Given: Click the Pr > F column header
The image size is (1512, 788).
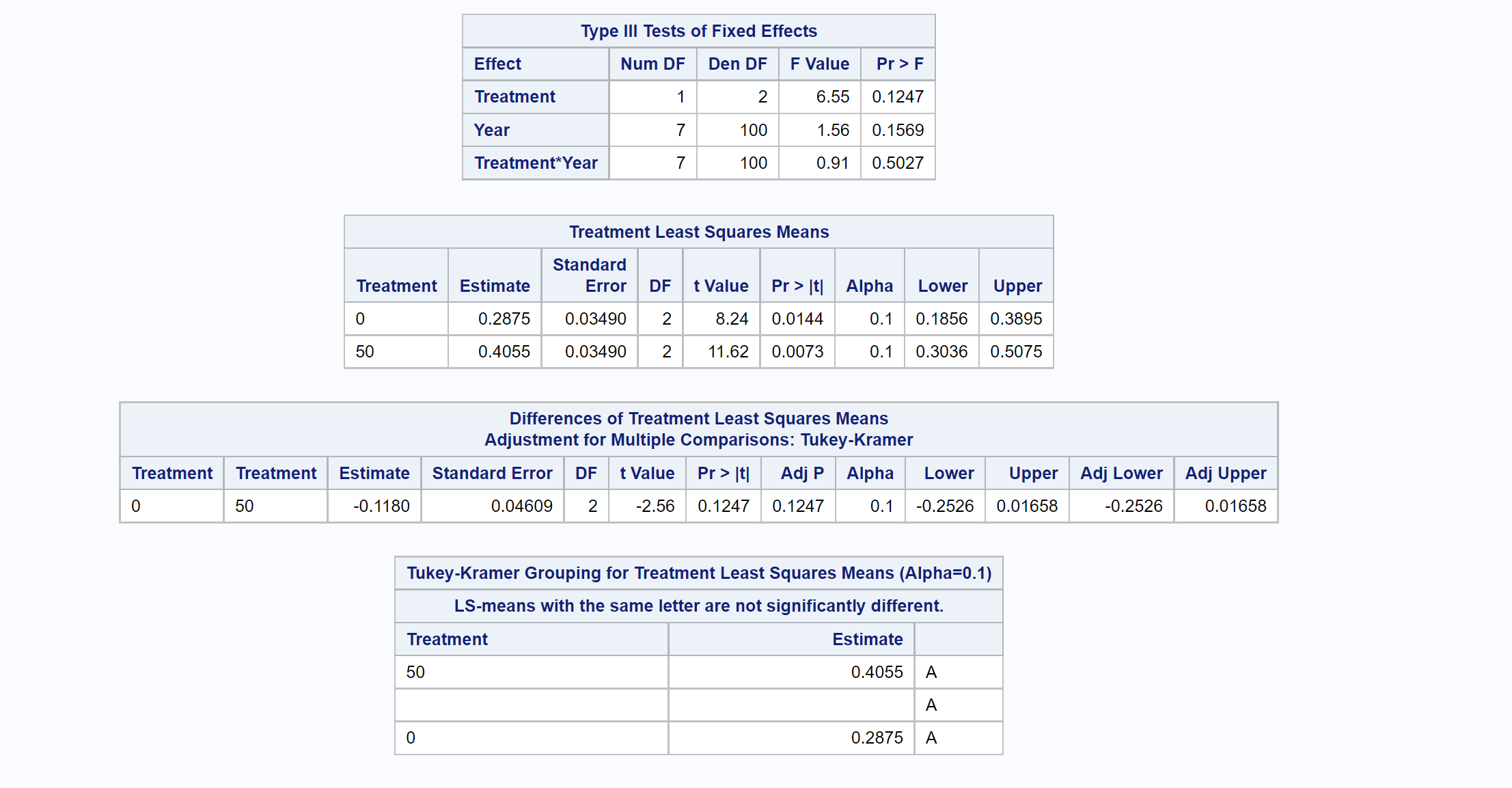Looking at the screenshot, I should 899,64.
